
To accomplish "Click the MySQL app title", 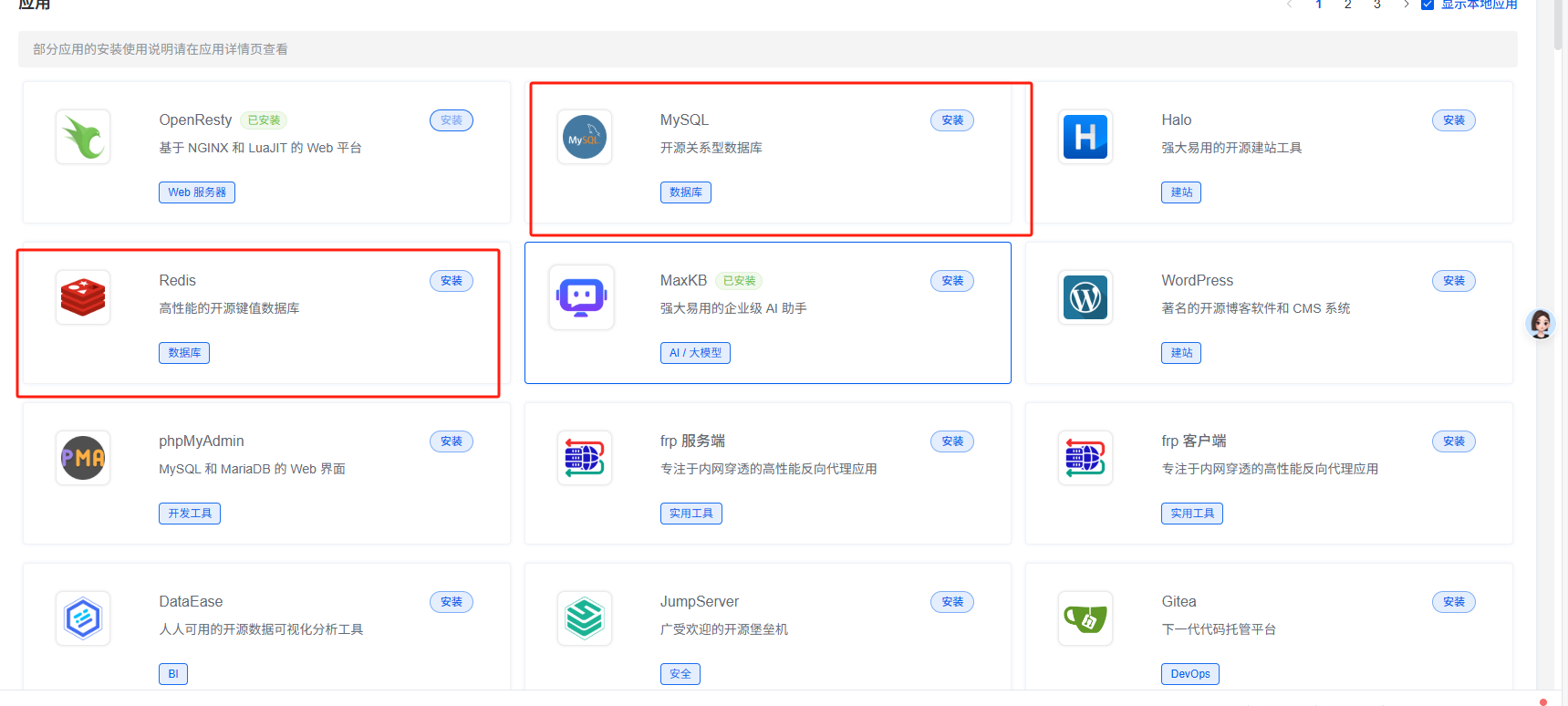I will (x=684, y=120).
